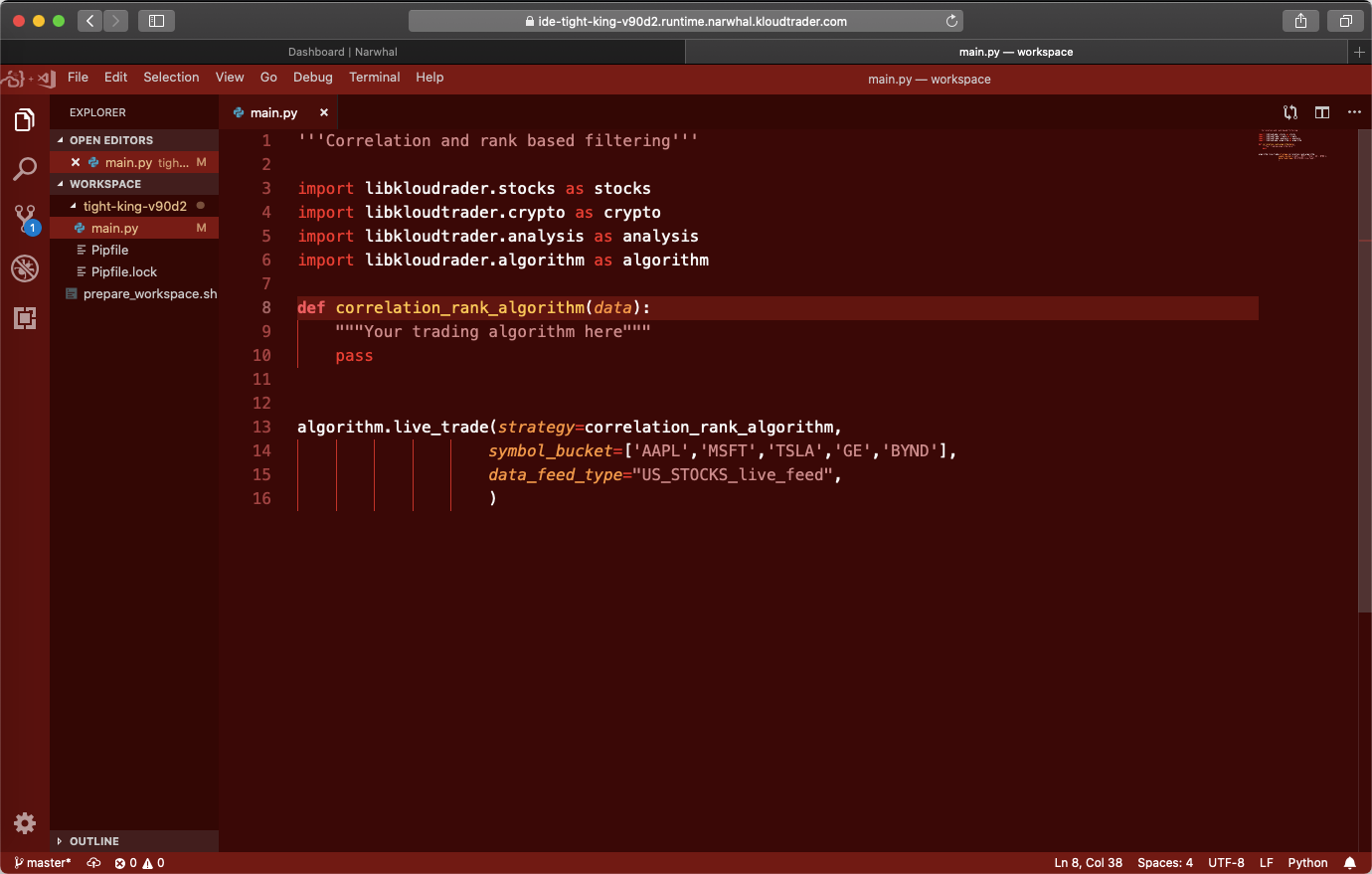
Task: Click 'data_feed_type' parameter on line 15
Action: [x=555, y=474]
